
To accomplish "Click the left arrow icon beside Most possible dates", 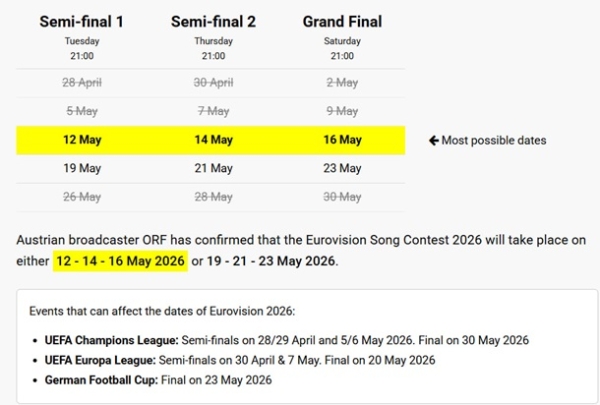I will coord(434,140).
